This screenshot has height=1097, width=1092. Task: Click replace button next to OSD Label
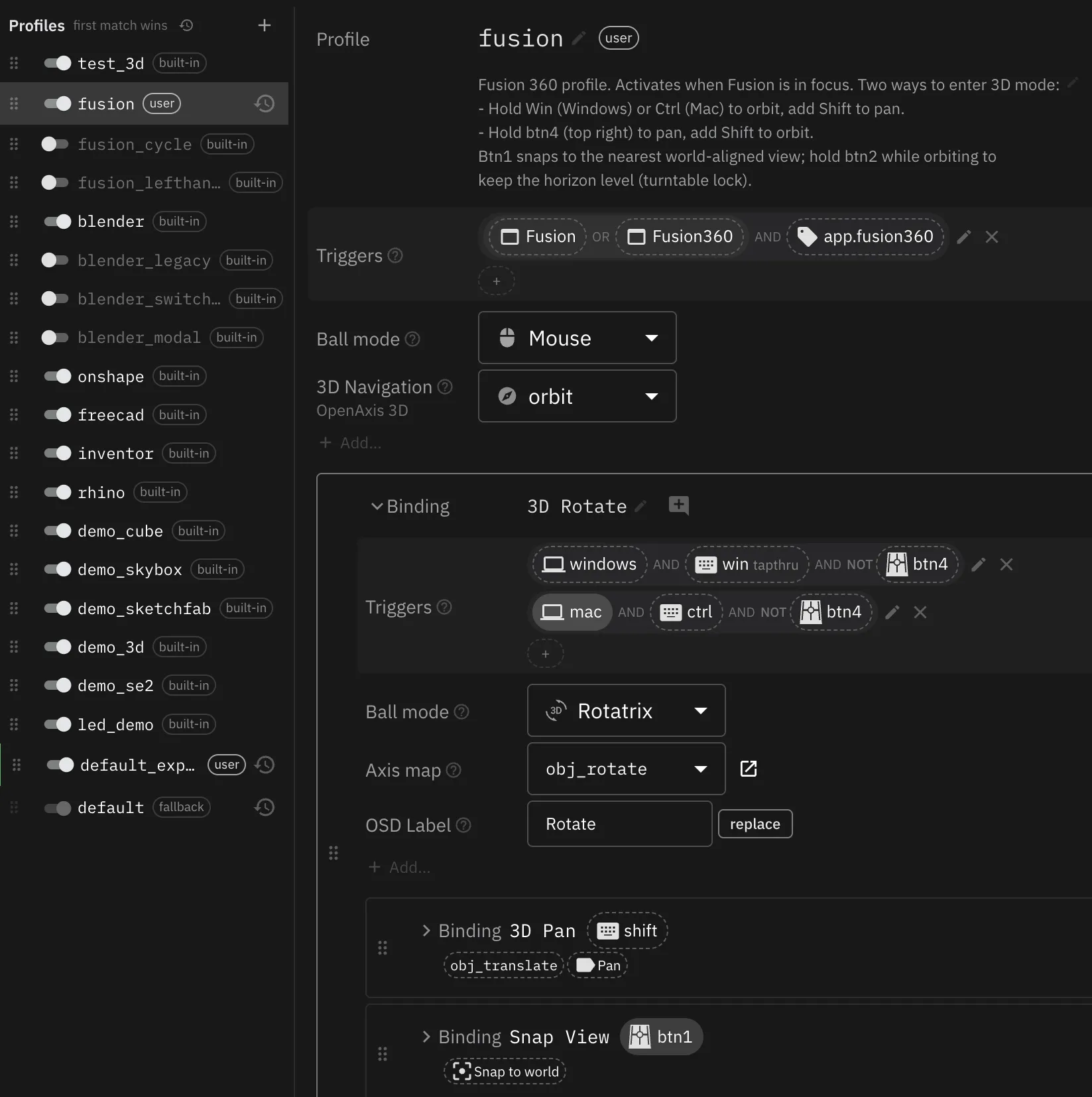click(755, 824)
